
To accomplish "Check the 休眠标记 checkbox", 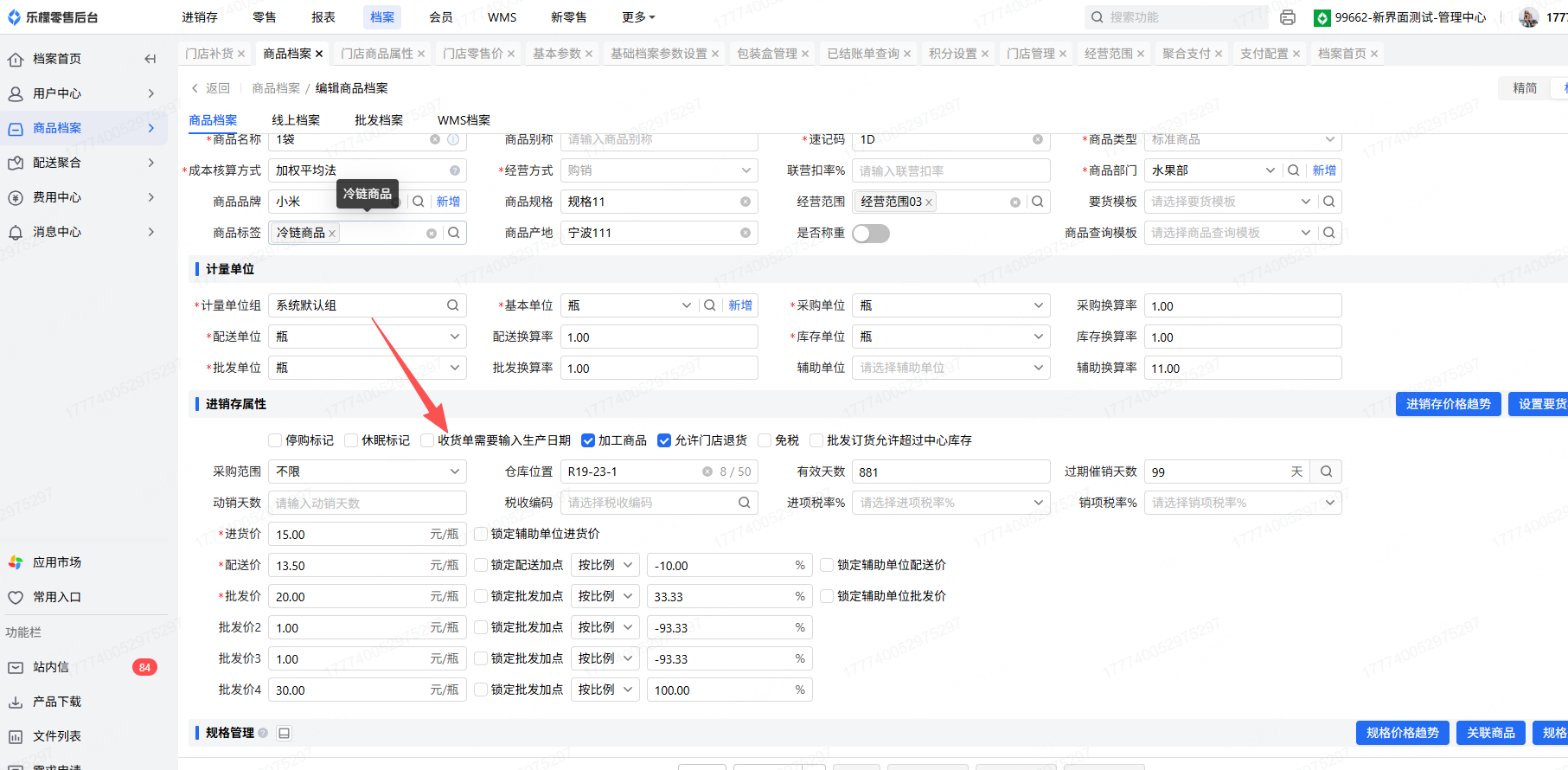I will (351, 440).
